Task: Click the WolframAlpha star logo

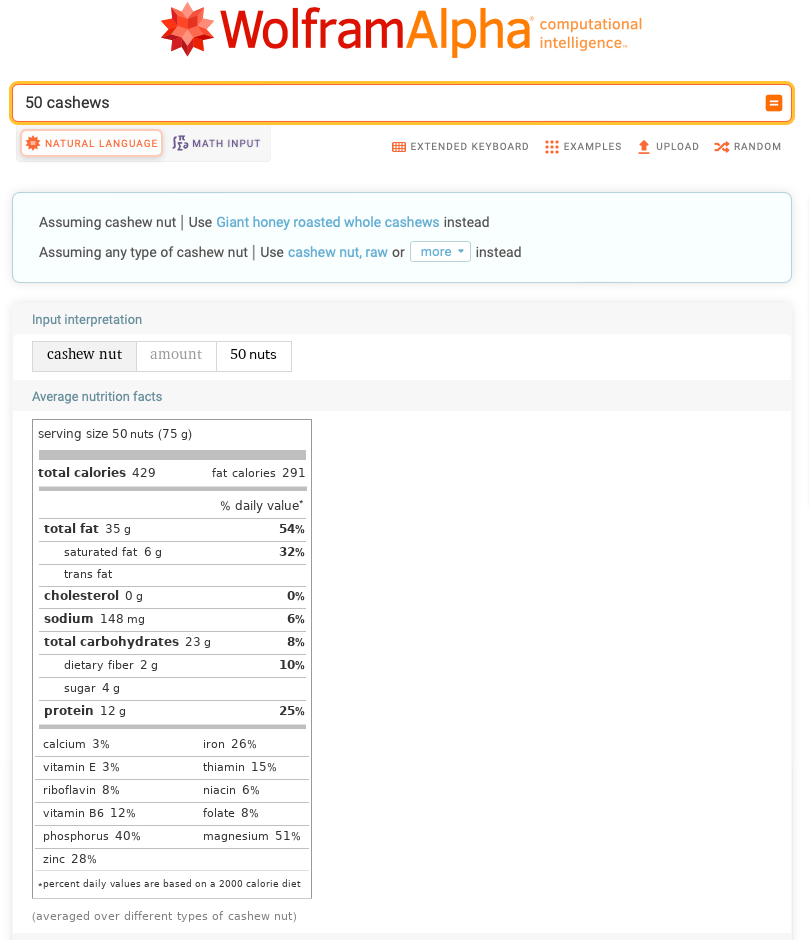Action: coord(187,29)
